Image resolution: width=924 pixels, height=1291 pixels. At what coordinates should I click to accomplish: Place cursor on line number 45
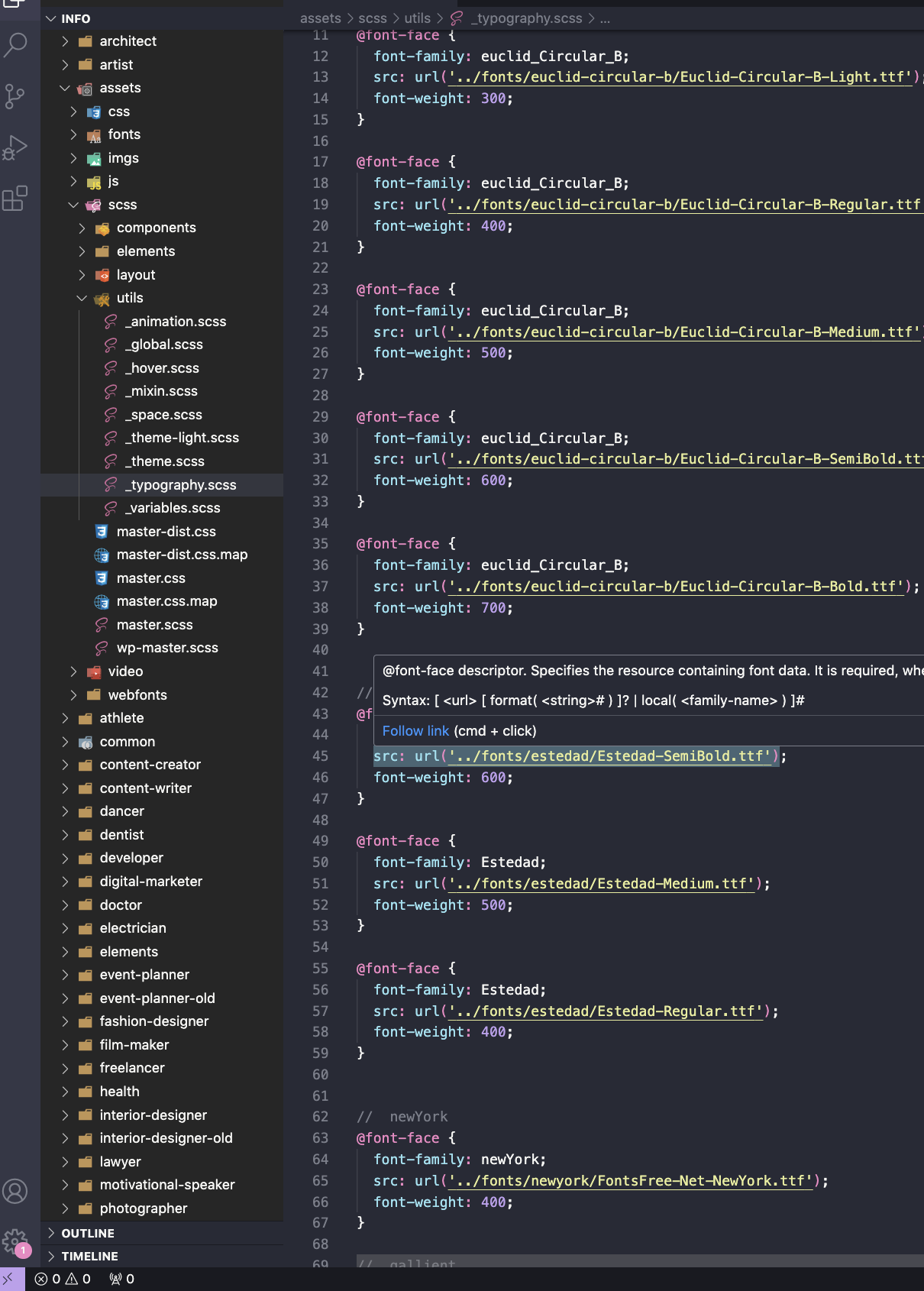pyautogui.click(x=320, y=756)
